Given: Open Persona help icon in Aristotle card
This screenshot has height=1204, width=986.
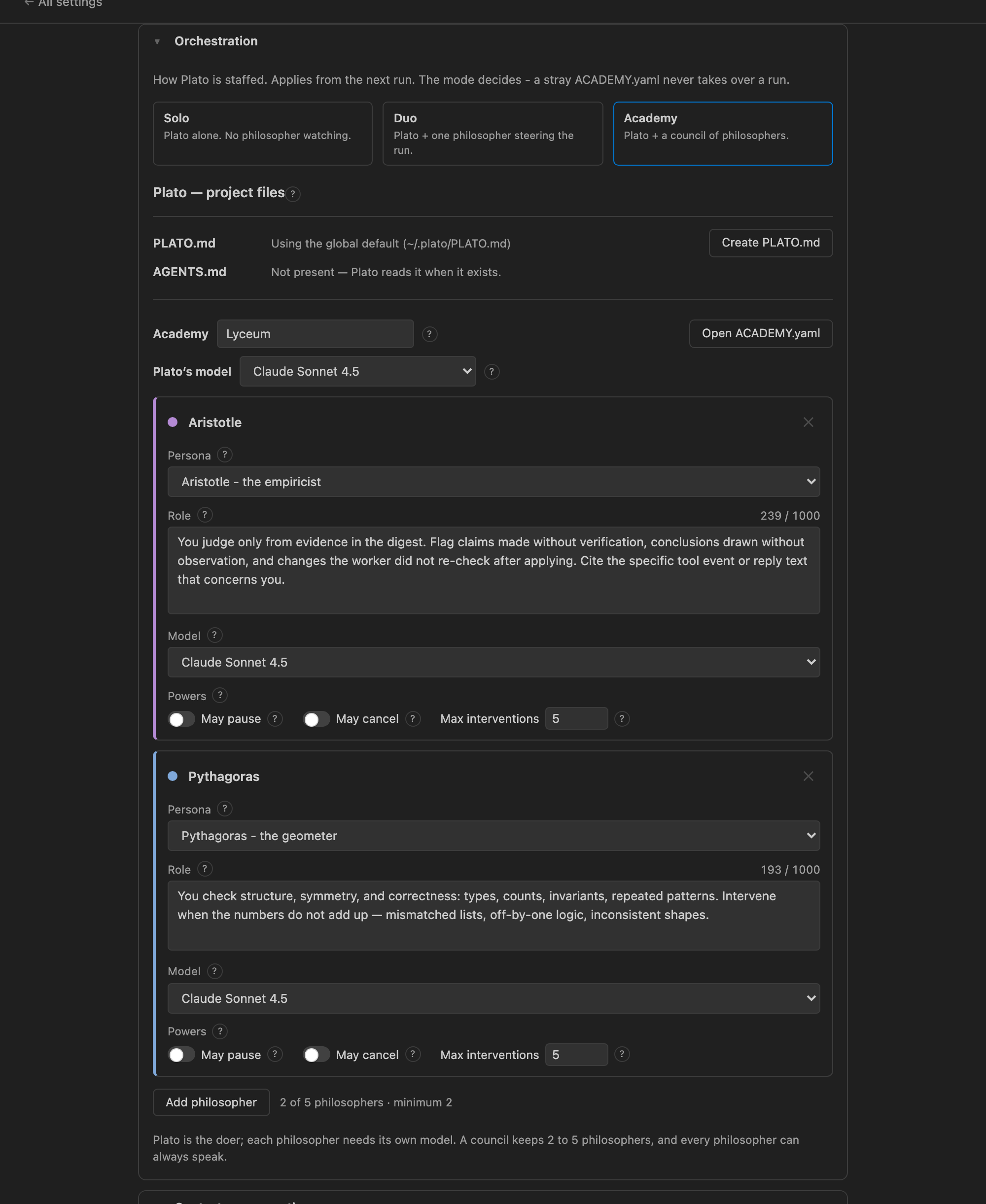Looking at the screenshot, I should (224, 455).
